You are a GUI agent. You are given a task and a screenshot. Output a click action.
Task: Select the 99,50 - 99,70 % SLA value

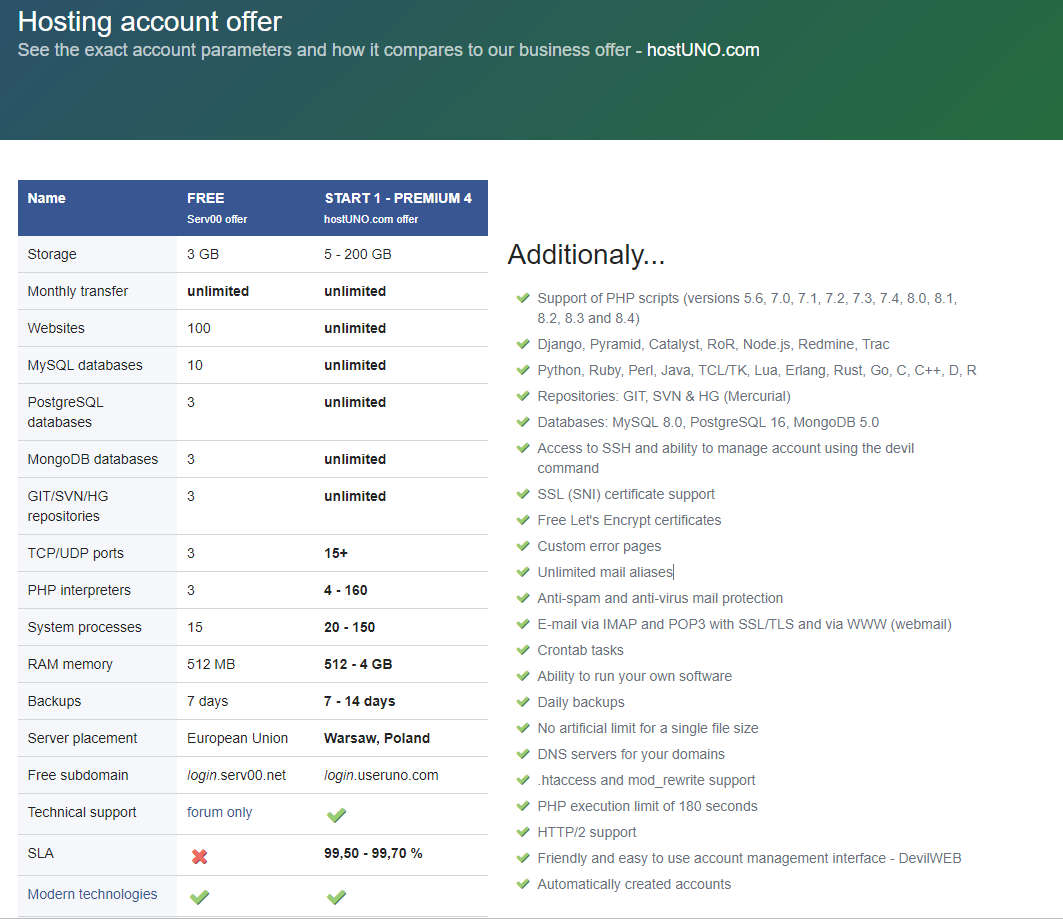(373, 853)
